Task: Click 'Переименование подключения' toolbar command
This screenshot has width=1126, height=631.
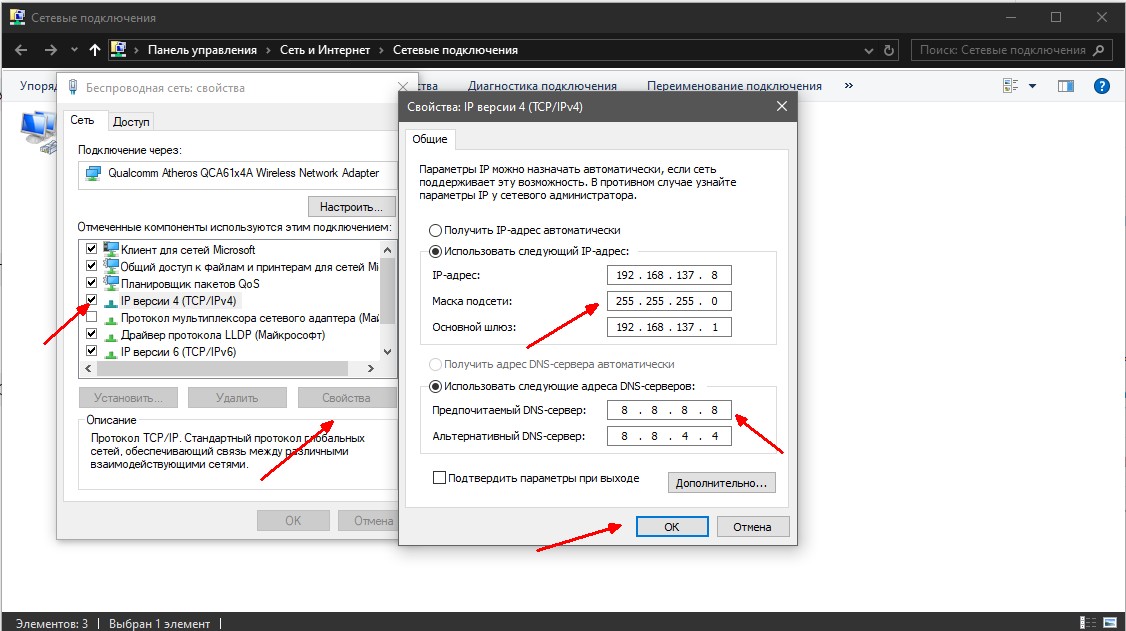Action: (734, 86)
